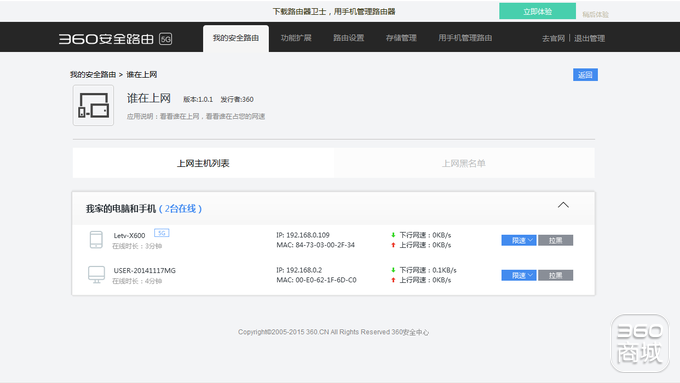Click the 谁在上网 app icon
This screenshot has height=383, width=680.
(x=93, y=105)
